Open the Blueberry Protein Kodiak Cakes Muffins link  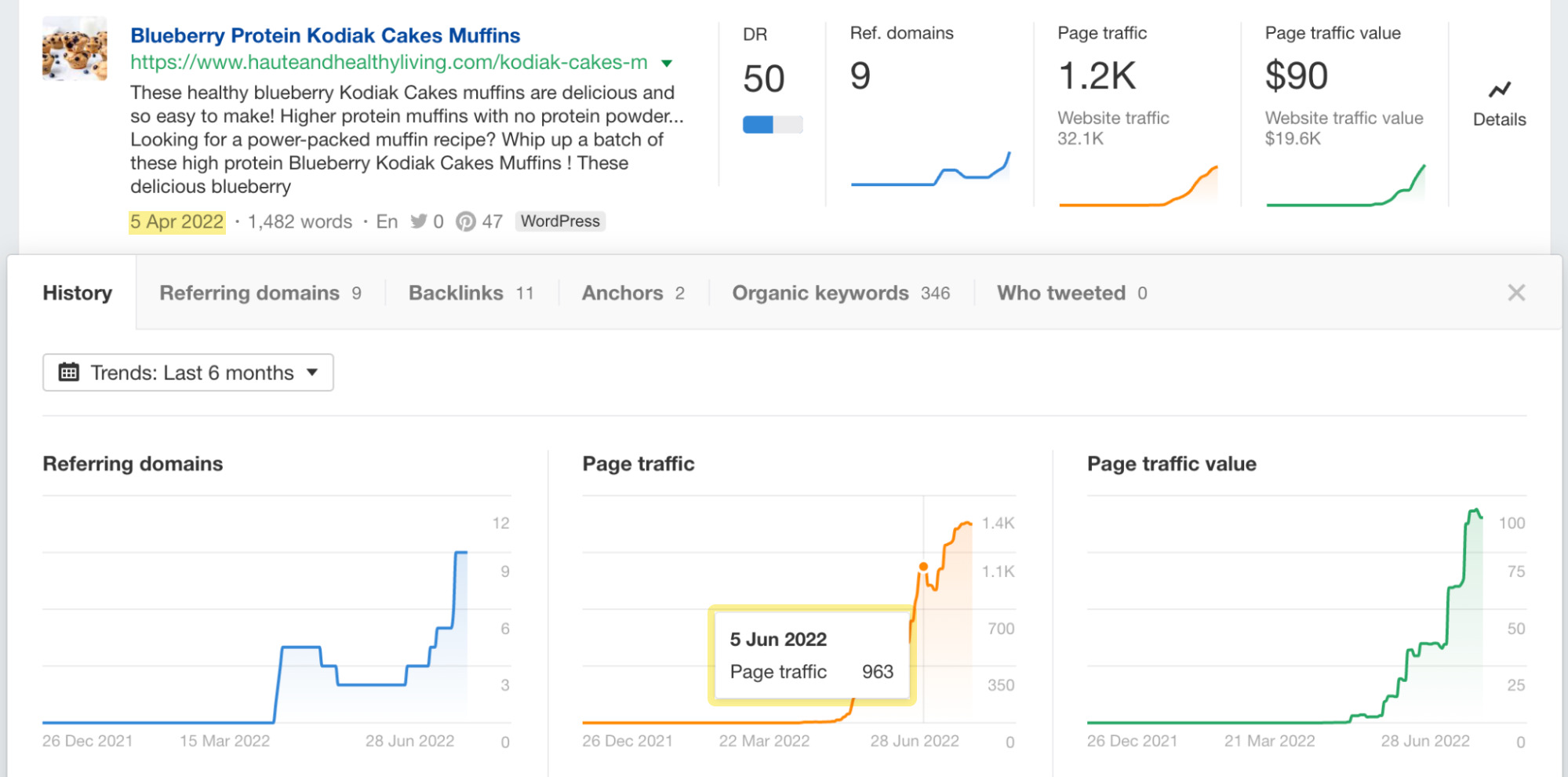point(324,35)
